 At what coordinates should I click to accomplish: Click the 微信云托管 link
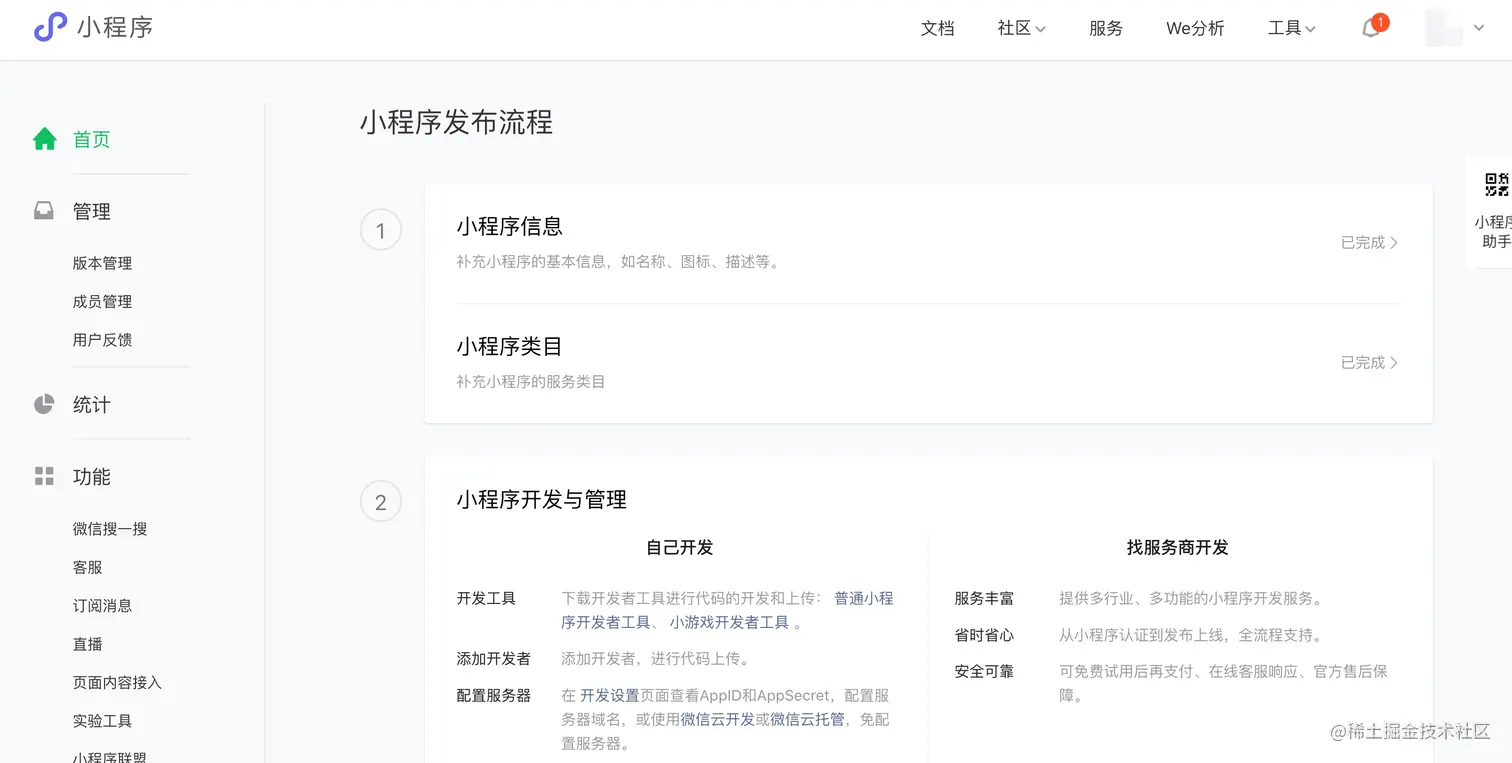(807, 719)
